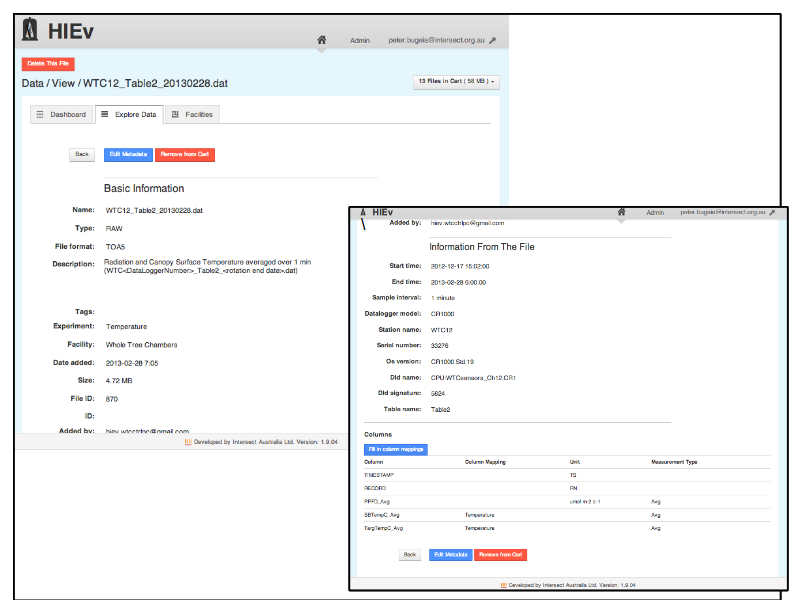The width and height of the screenshot is (800, 600).
Task: Click the HIEv logo icon in back window
Action: [30, 29]
